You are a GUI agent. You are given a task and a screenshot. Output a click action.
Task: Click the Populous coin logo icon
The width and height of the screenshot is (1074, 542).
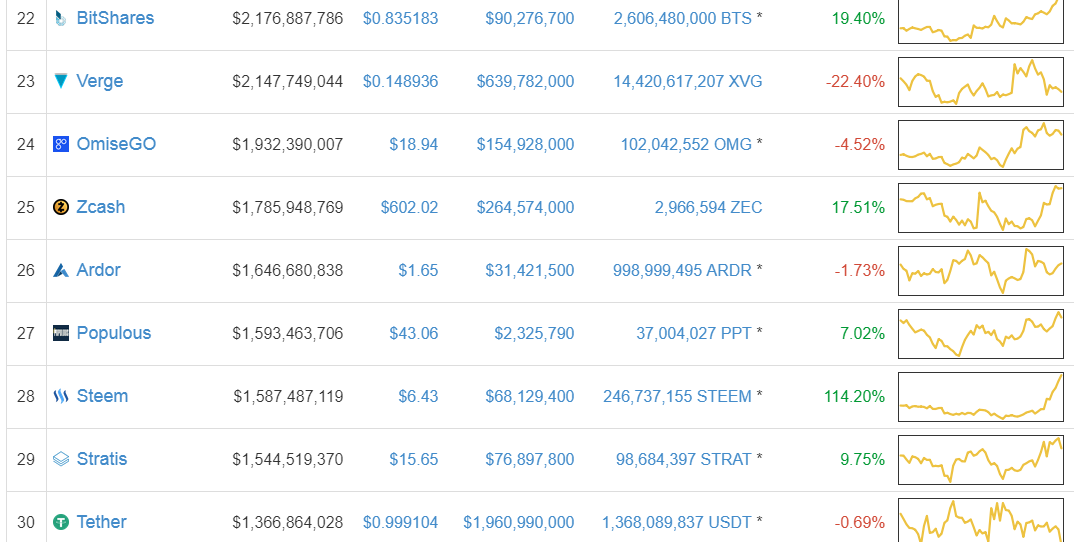pyautogui.click(x=61, y=333)
